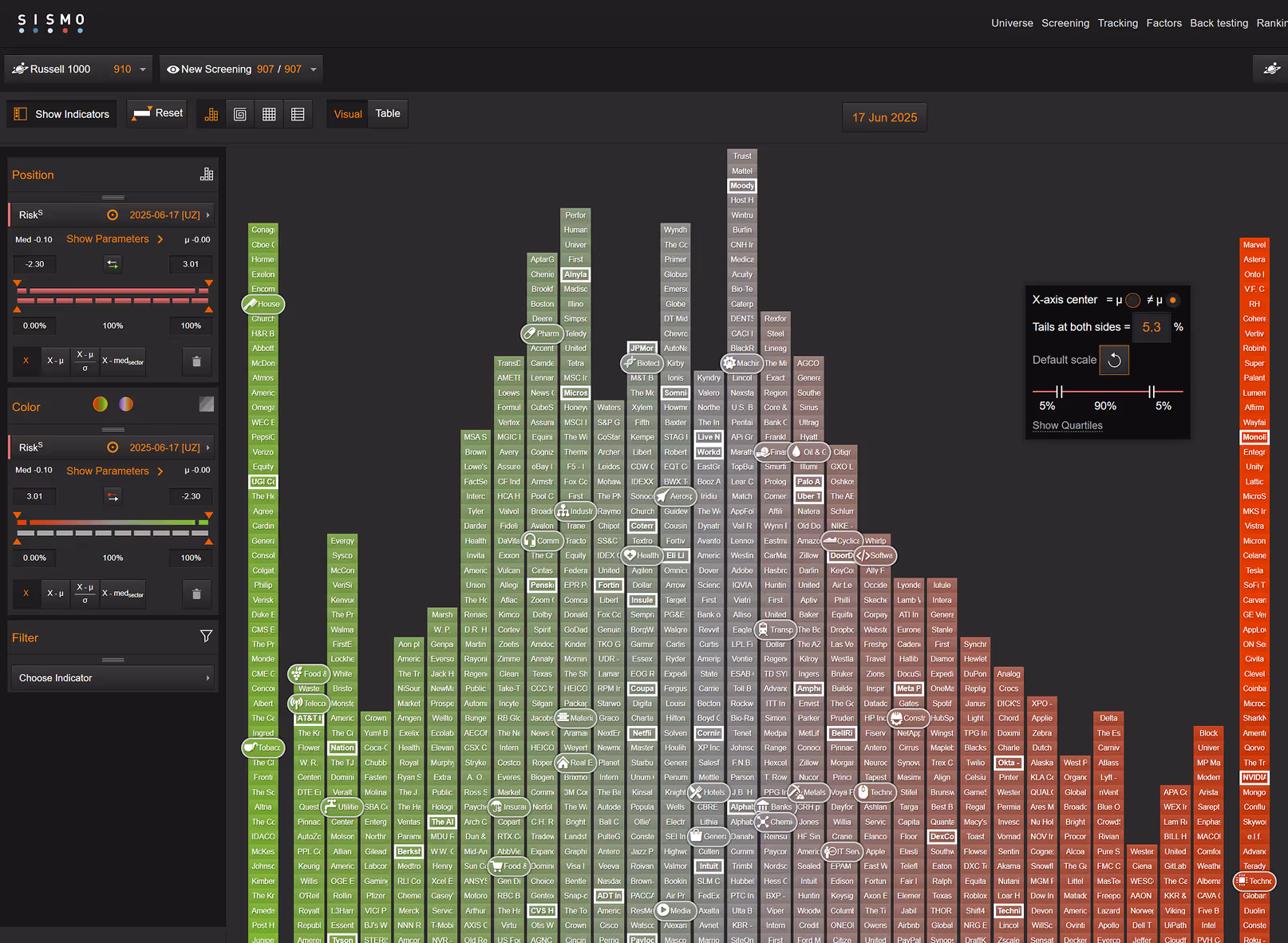This screenshot has width=1288, height=943.
Task: Expand the Color RiskS indicator selector
Action: click(113, 448)
